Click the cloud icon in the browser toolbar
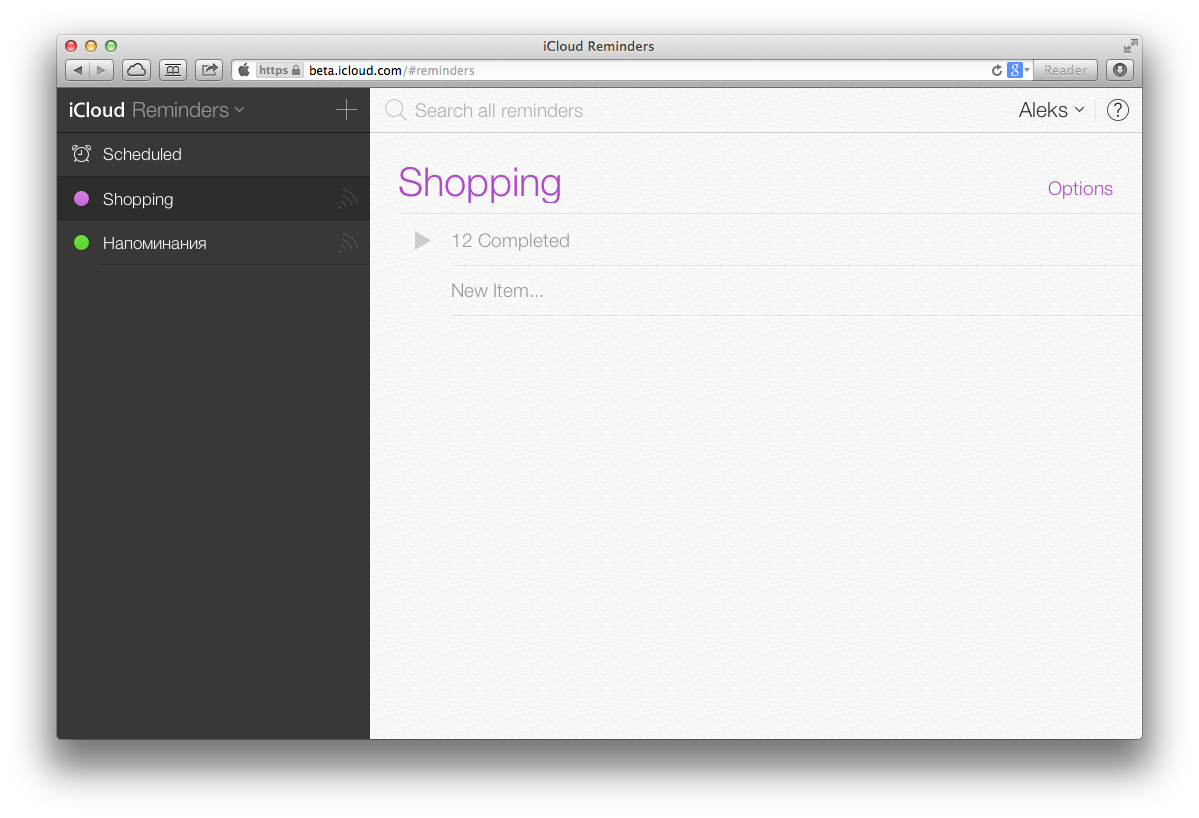 [x=136, y=70]
